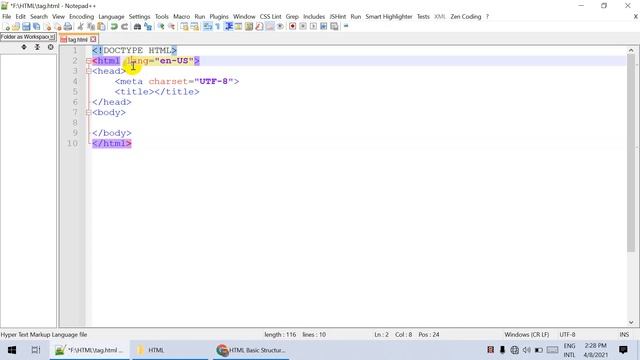This screenshot has width=640, height=360.
Task: Click the Close All documents toolbar icon
Action: coord(58,27)
